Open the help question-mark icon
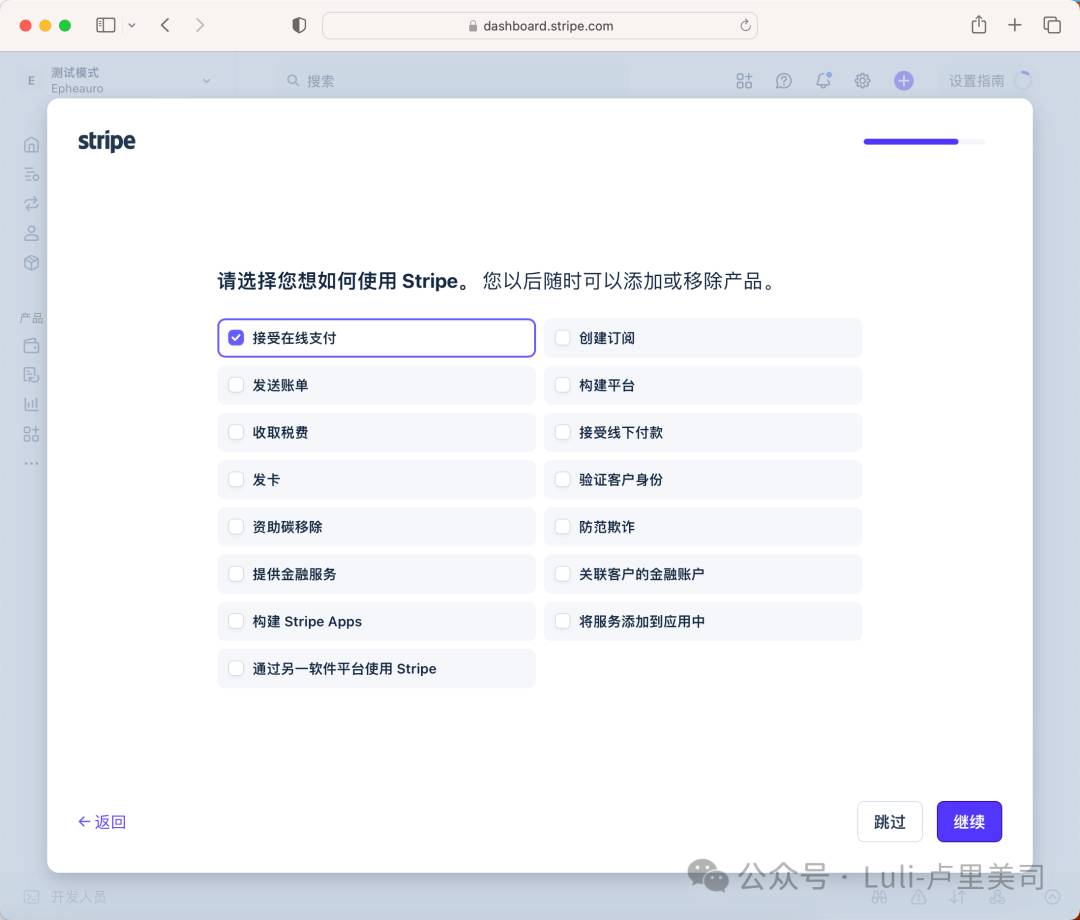 click(x=783, y=81)
